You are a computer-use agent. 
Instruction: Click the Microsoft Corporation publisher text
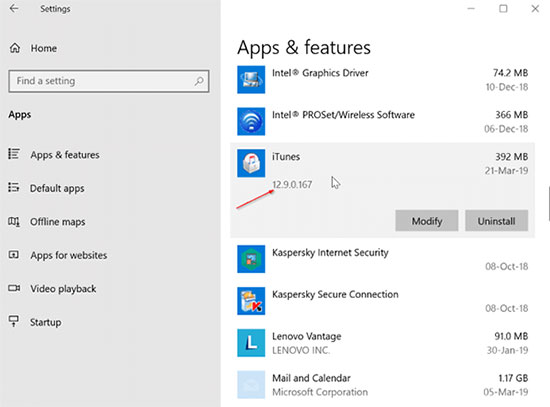click(x=320, y=392)
